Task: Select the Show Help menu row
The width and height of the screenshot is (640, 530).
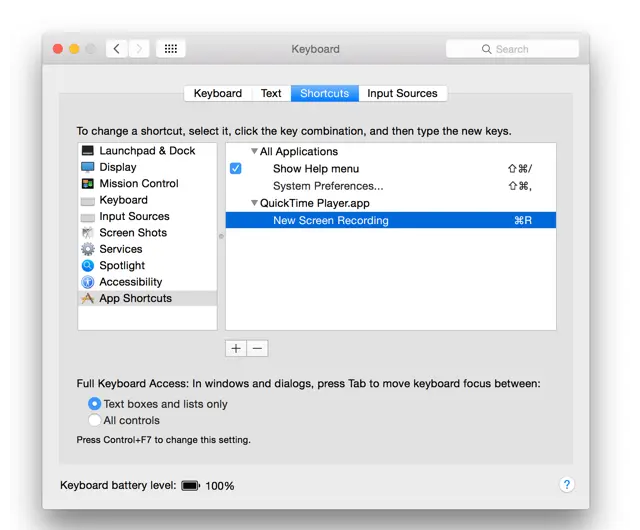Action: (x=391, y=168)
